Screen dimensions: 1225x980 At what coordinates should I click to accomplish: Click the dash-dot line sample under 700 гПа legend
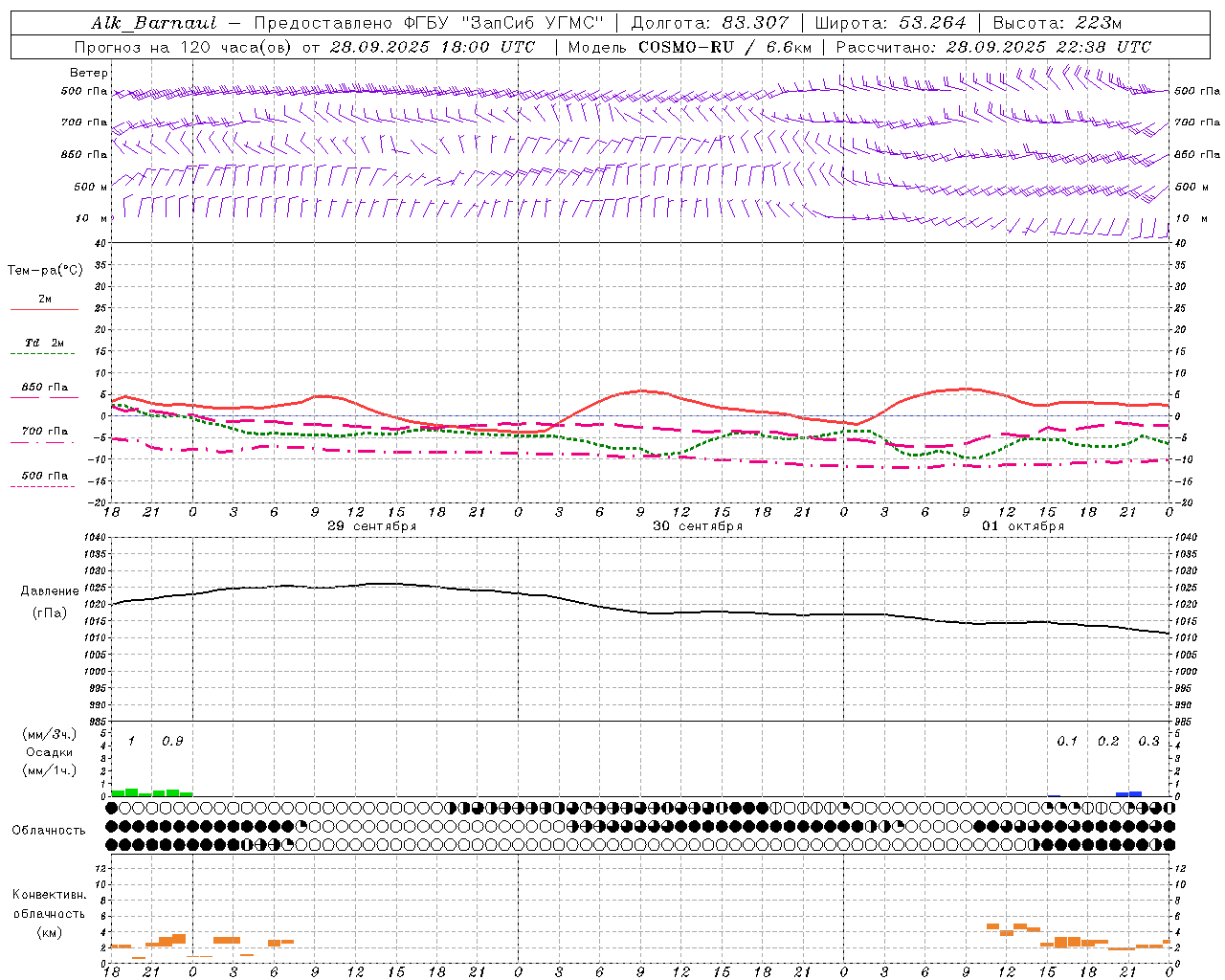pyautogui.click(x=42, y=442)
